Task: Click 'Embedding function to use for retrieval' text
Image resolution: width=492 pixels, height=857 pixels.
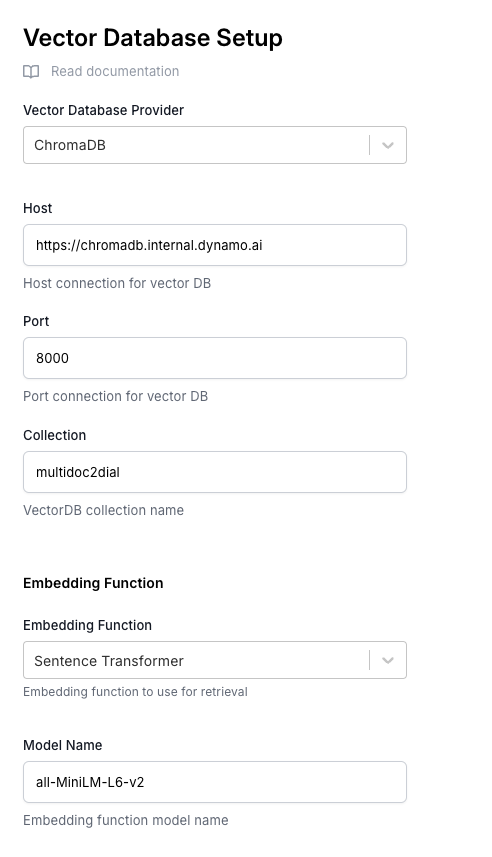Action: click(x=135, y=692)
